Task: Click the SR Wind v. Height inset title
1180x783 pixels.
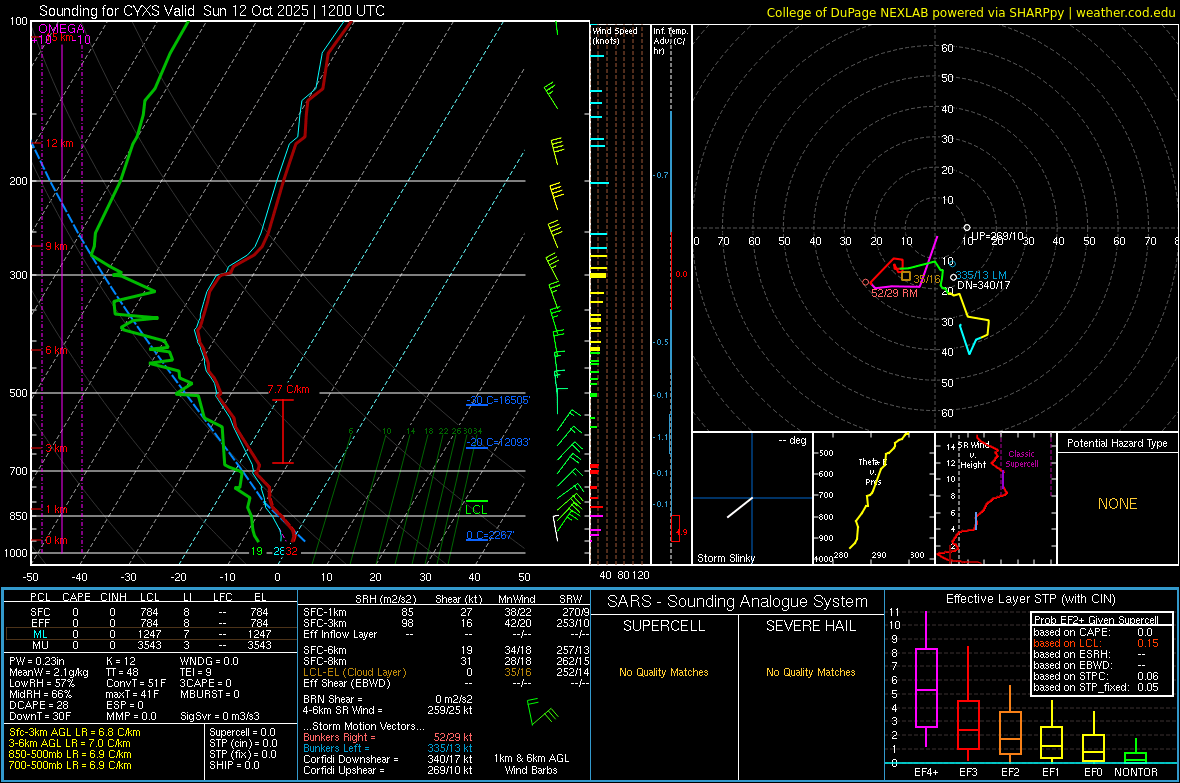Action: click(x=975, y=455)
